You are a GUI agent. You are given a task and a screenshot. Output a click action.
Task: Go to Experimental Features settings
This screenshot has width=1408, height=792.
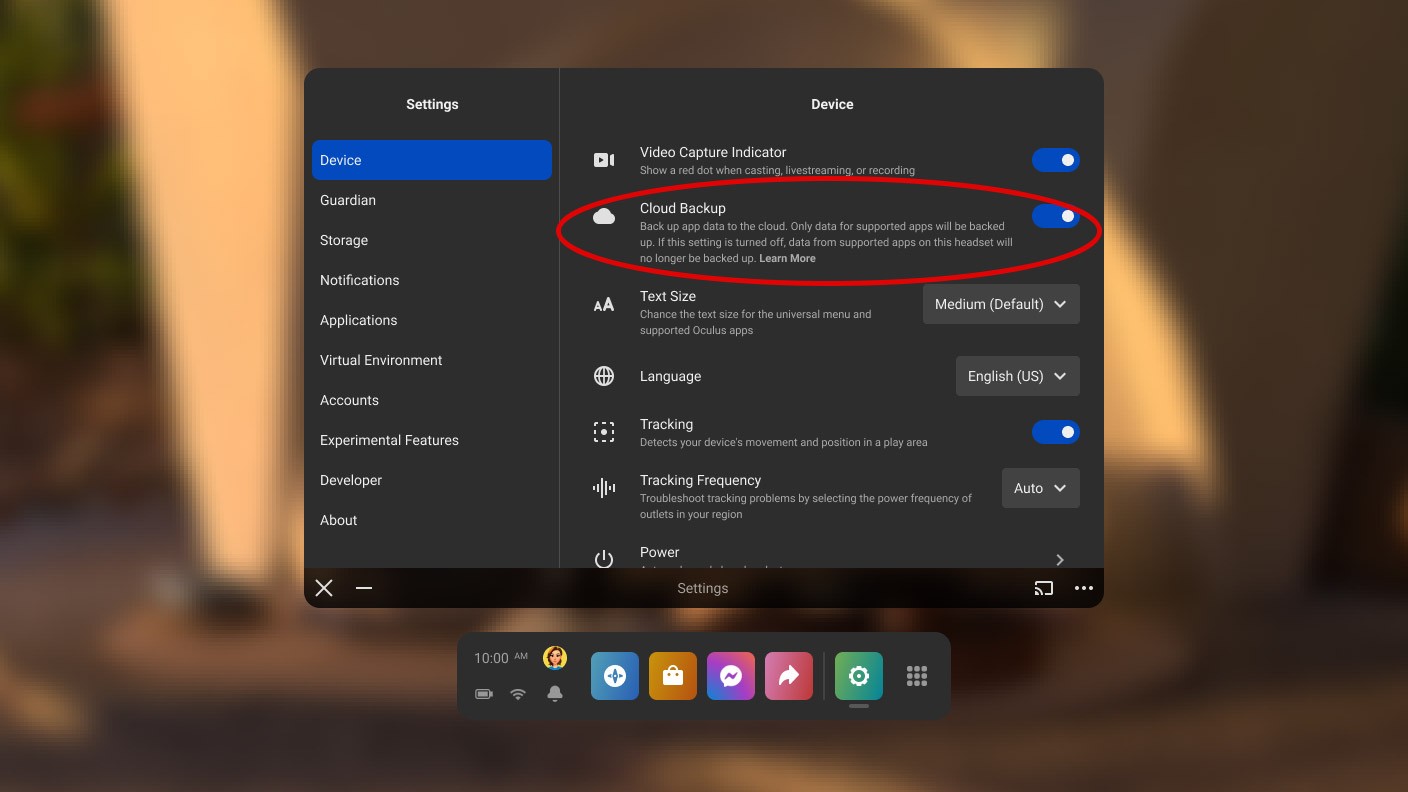[x=389, y=440]
